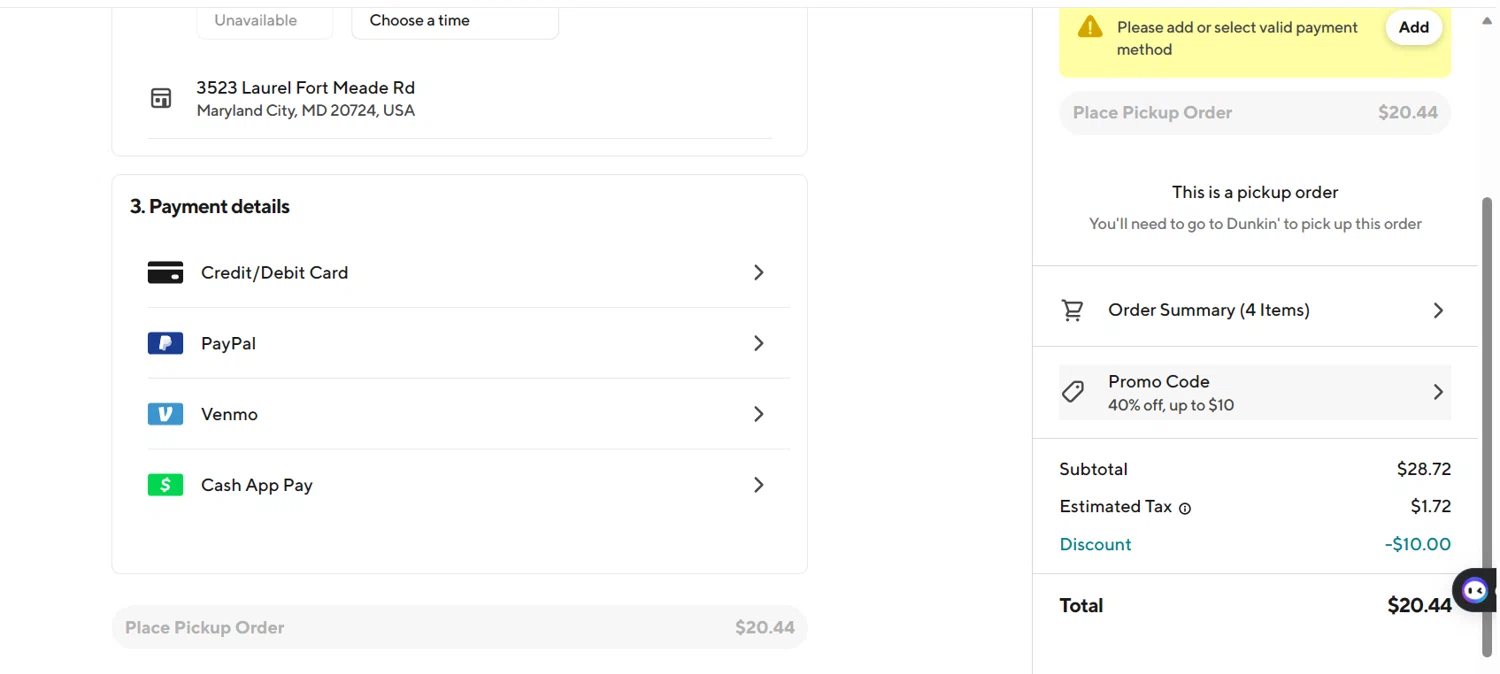Click the store building icon
1500x674 pixels.
pyautogui.click(x=161, y=98)
